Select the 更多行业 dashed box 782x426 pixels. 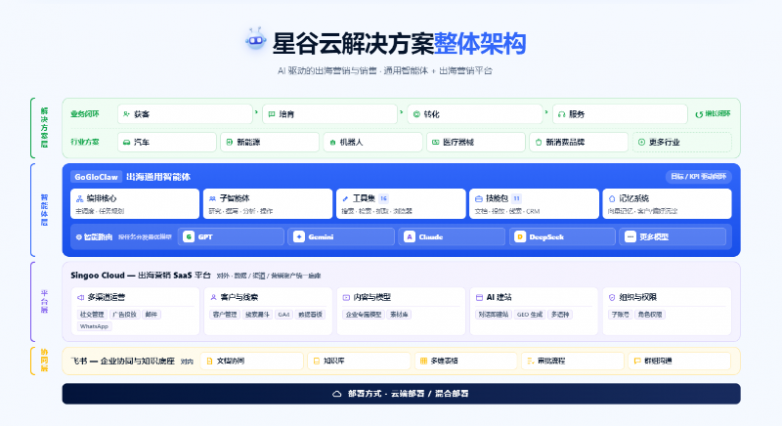[x=682, y=142]
